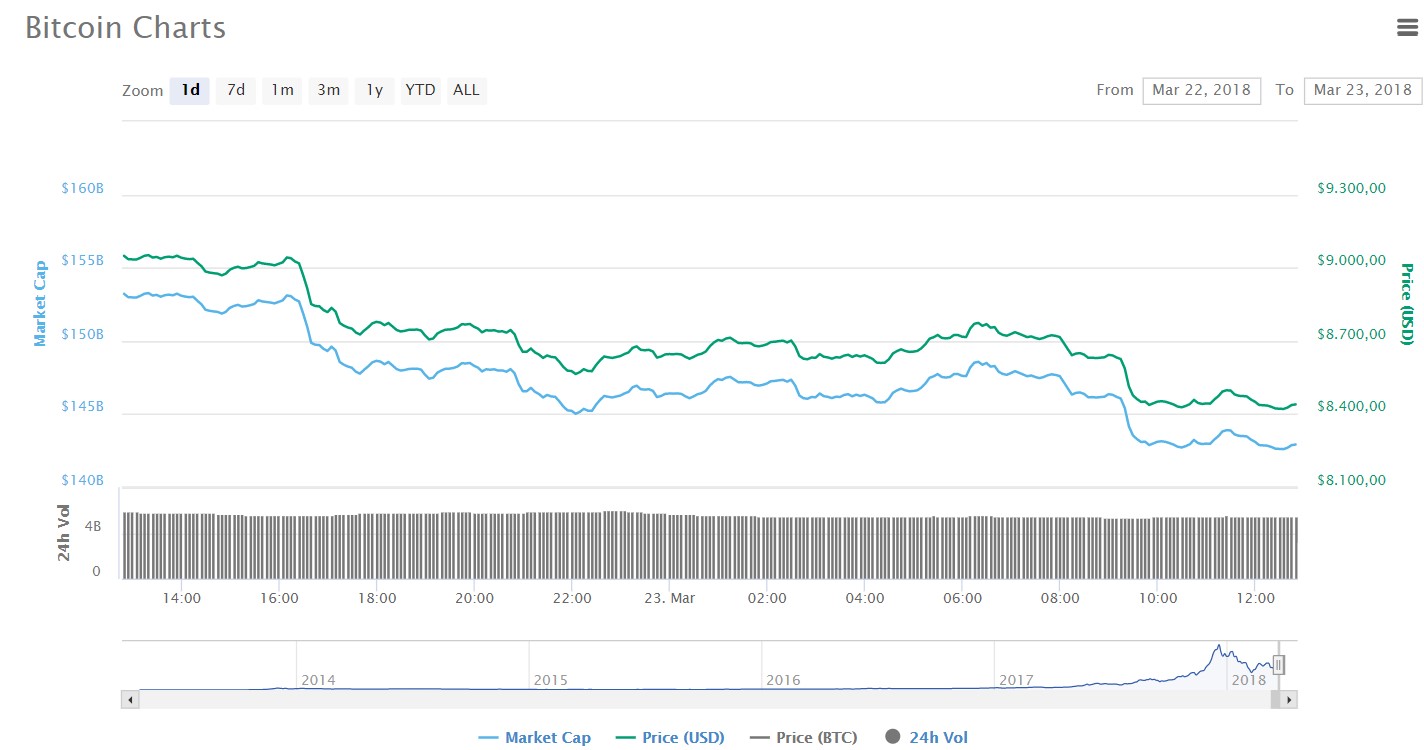
Task: Click the Zoom label
Action: [142, 91]
